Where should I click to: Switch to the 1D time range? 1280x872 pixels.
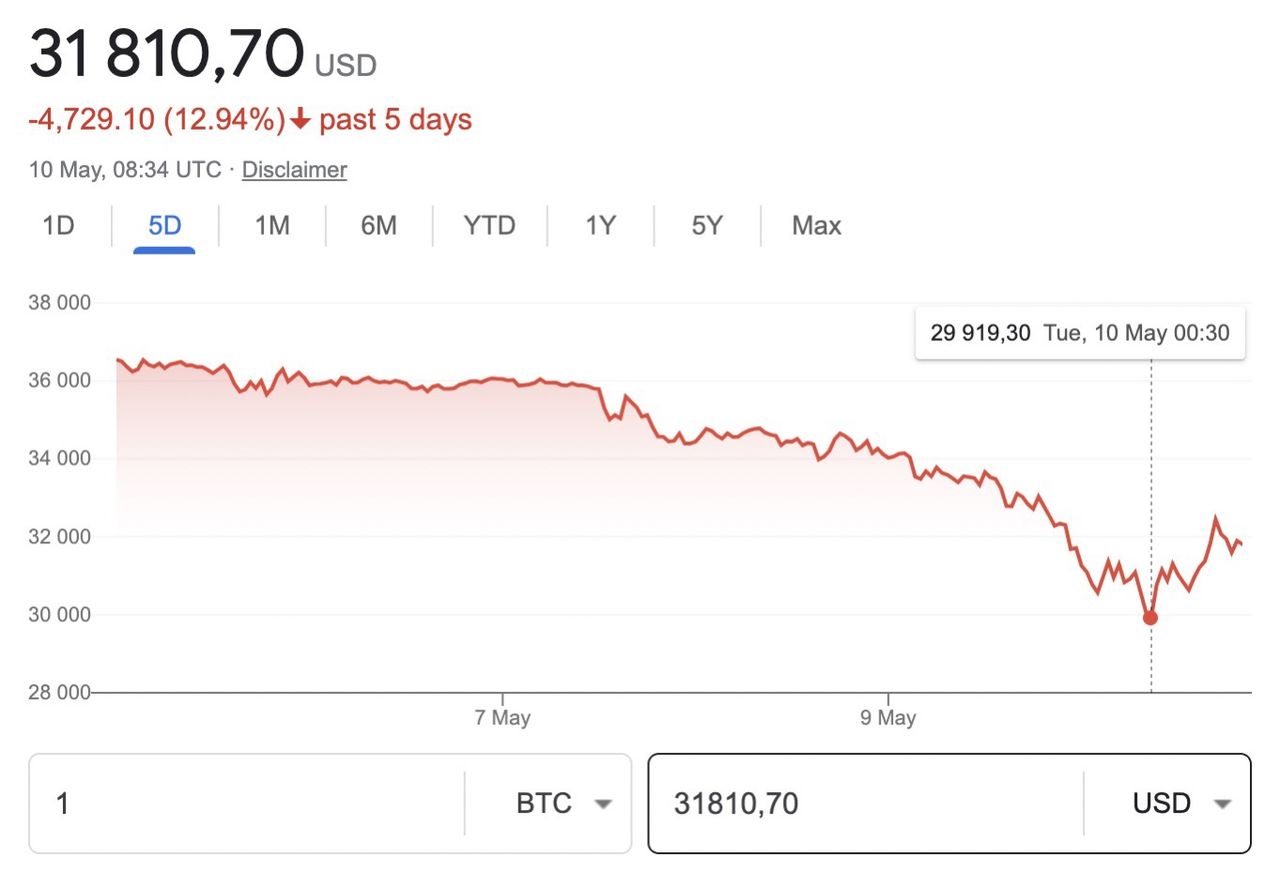[x=59, y=226]
